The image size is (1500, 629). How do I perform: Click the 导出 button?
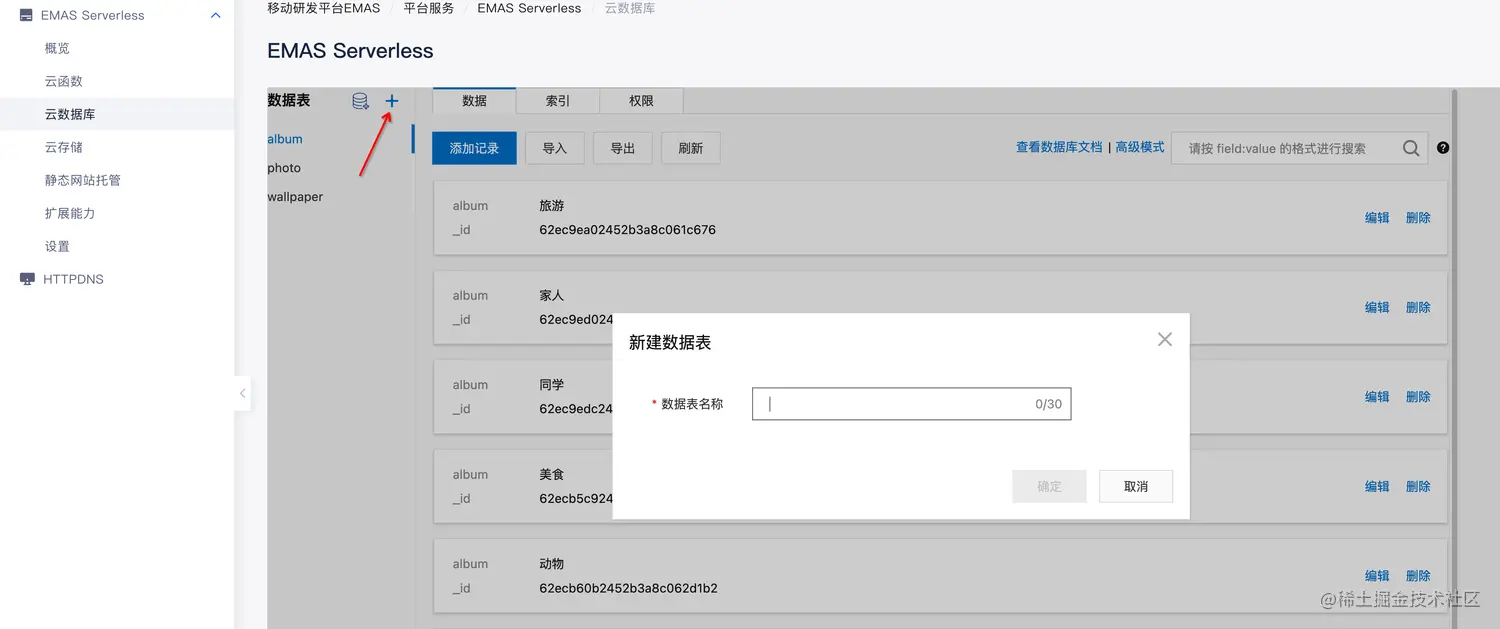pyautogui.click(x=622, y=148)
